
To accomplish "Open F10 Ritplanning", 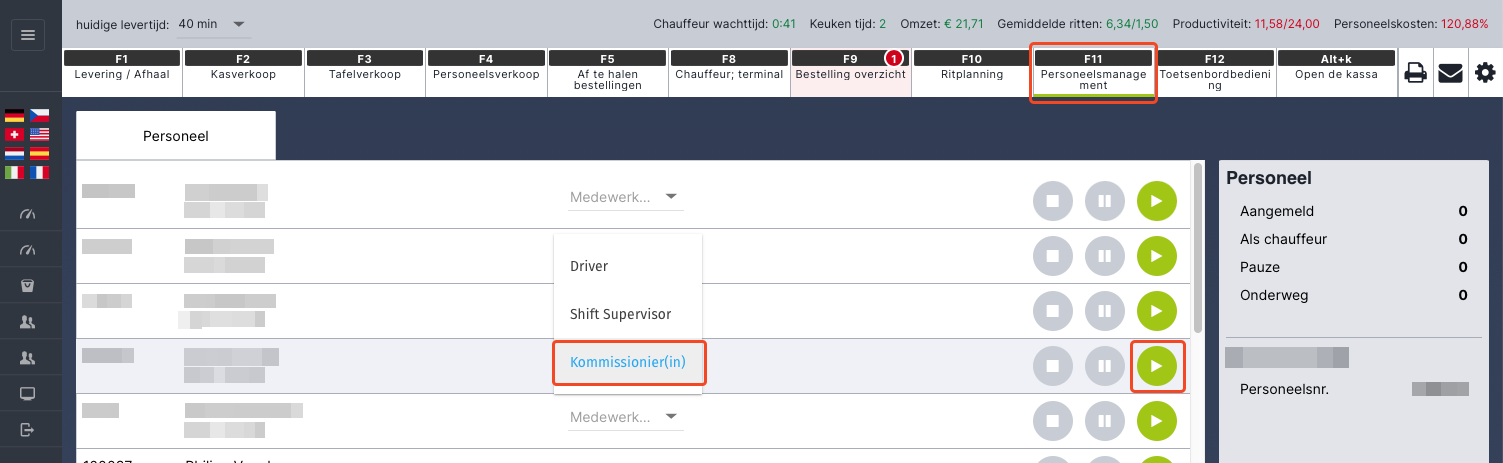I will [972, 73].
